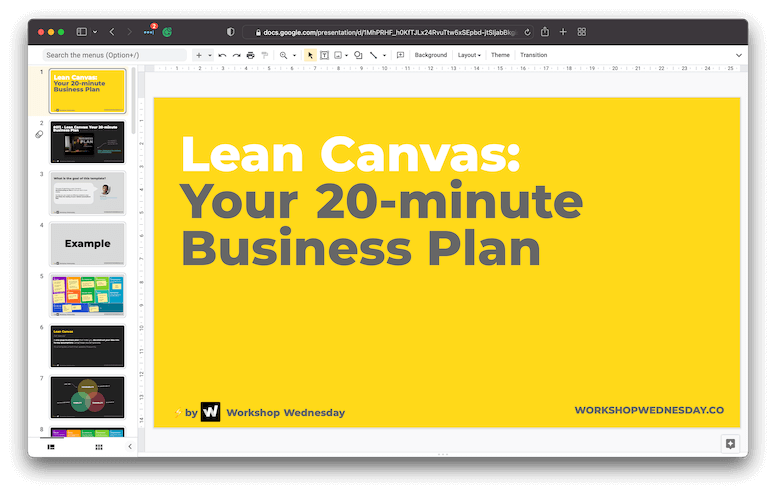Open the Layout dropdown
The height and width of the screenshot is (494, 776).
469,55
